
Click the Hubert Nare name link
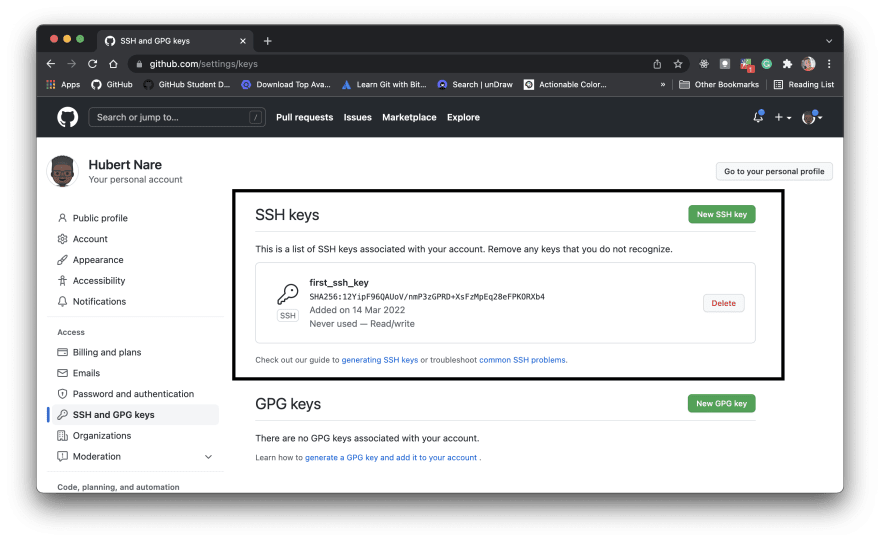(125, 165)
